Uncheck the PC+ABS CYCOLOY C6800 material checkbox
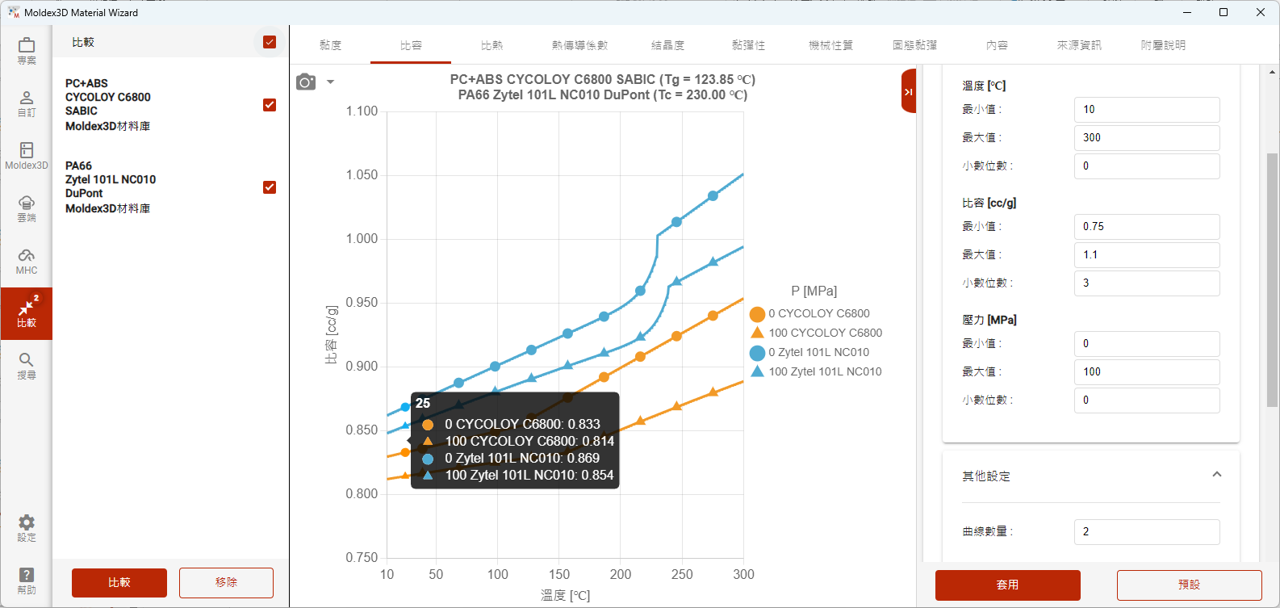The width and height of the screenshot is (1280, 608). (269, 105)
